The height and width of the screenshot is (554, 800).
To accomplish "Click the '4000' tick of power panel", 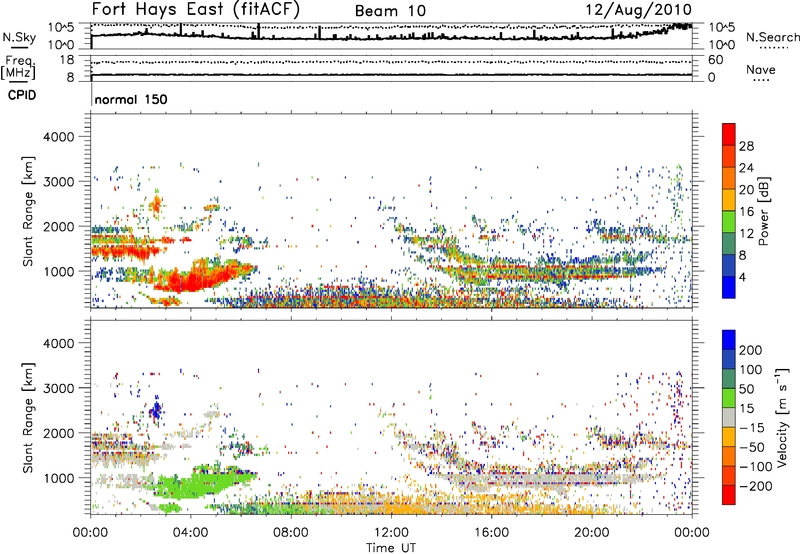I will coord(58,137).
